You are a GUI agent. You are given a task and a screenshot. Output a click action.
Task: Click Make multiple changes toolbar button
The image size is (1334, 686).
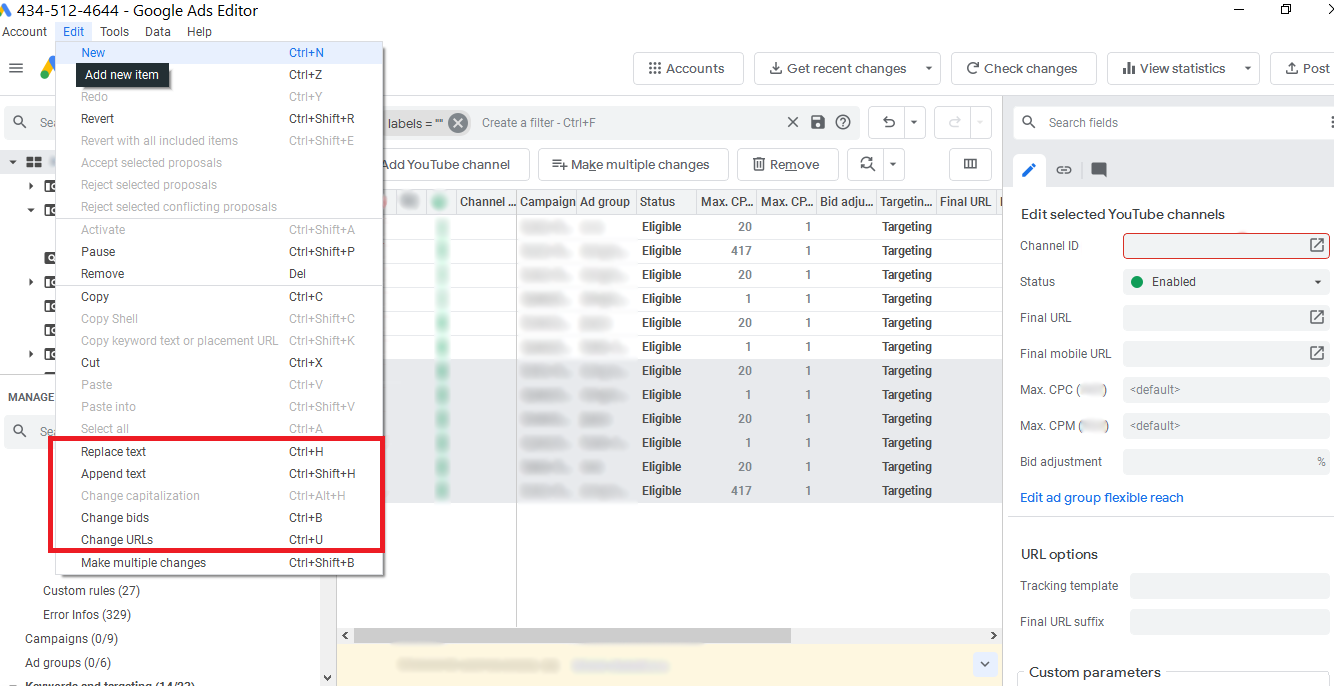pyautogui.click(x=631, y=164)
